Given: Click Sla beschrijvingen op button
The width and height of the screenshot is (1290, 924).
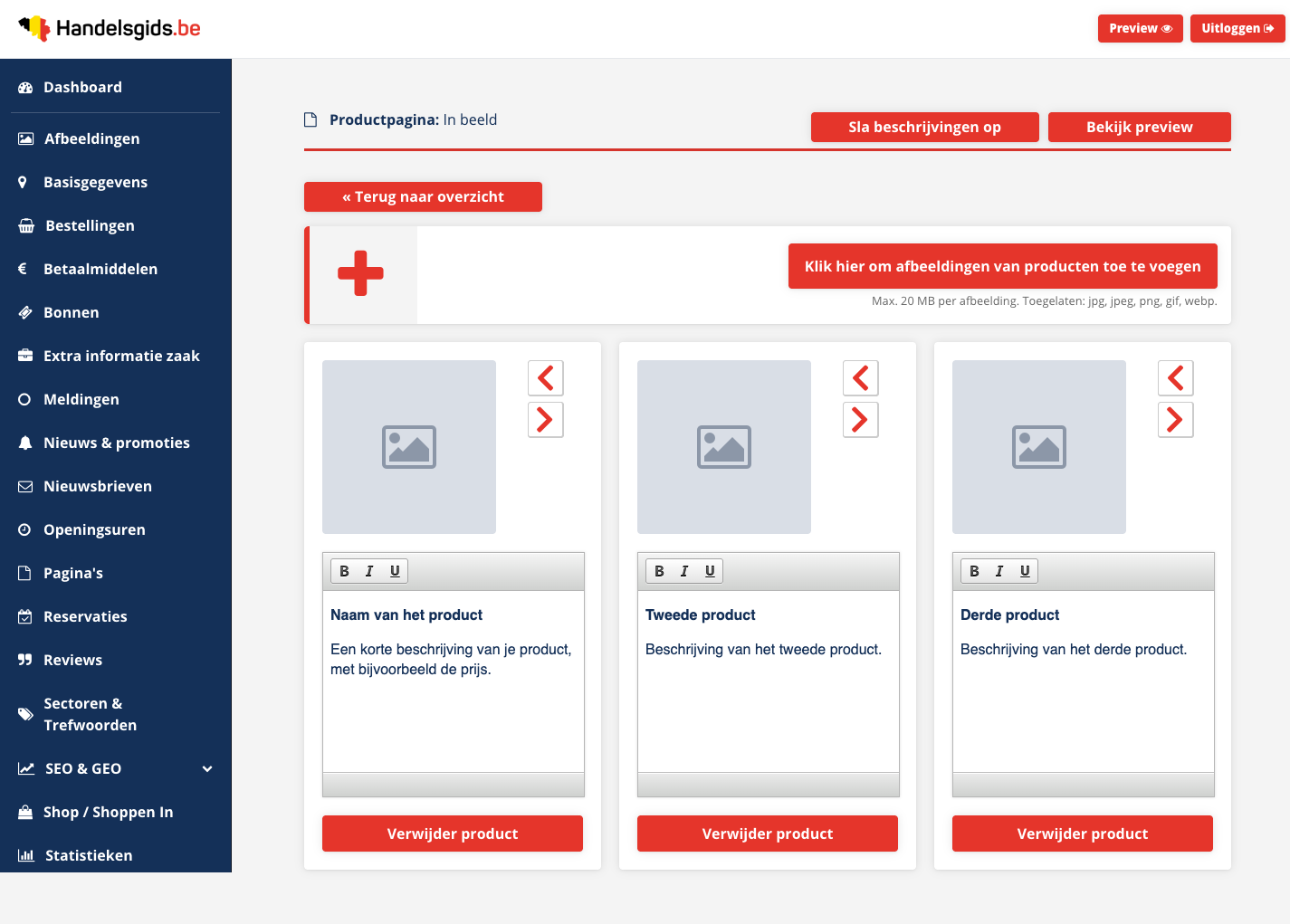Looking at the screenshot, I should [x=924, y=128].
